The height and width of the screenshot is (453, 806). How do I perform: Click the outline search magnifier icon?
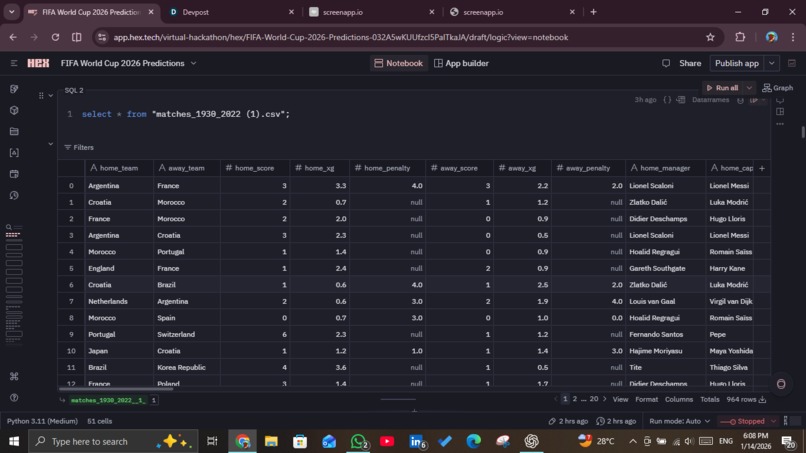point(9,227)
